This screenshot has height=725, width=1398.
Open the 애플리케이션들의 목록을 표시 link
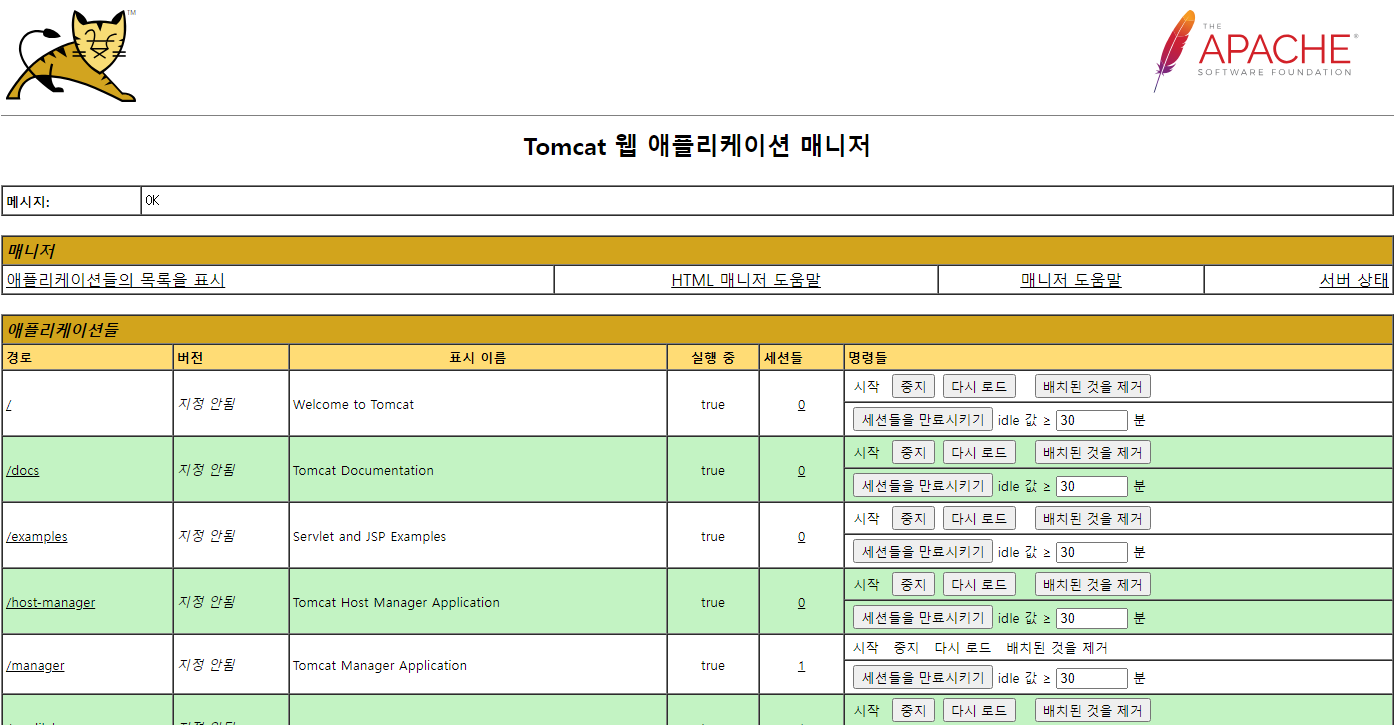(115, 280)
